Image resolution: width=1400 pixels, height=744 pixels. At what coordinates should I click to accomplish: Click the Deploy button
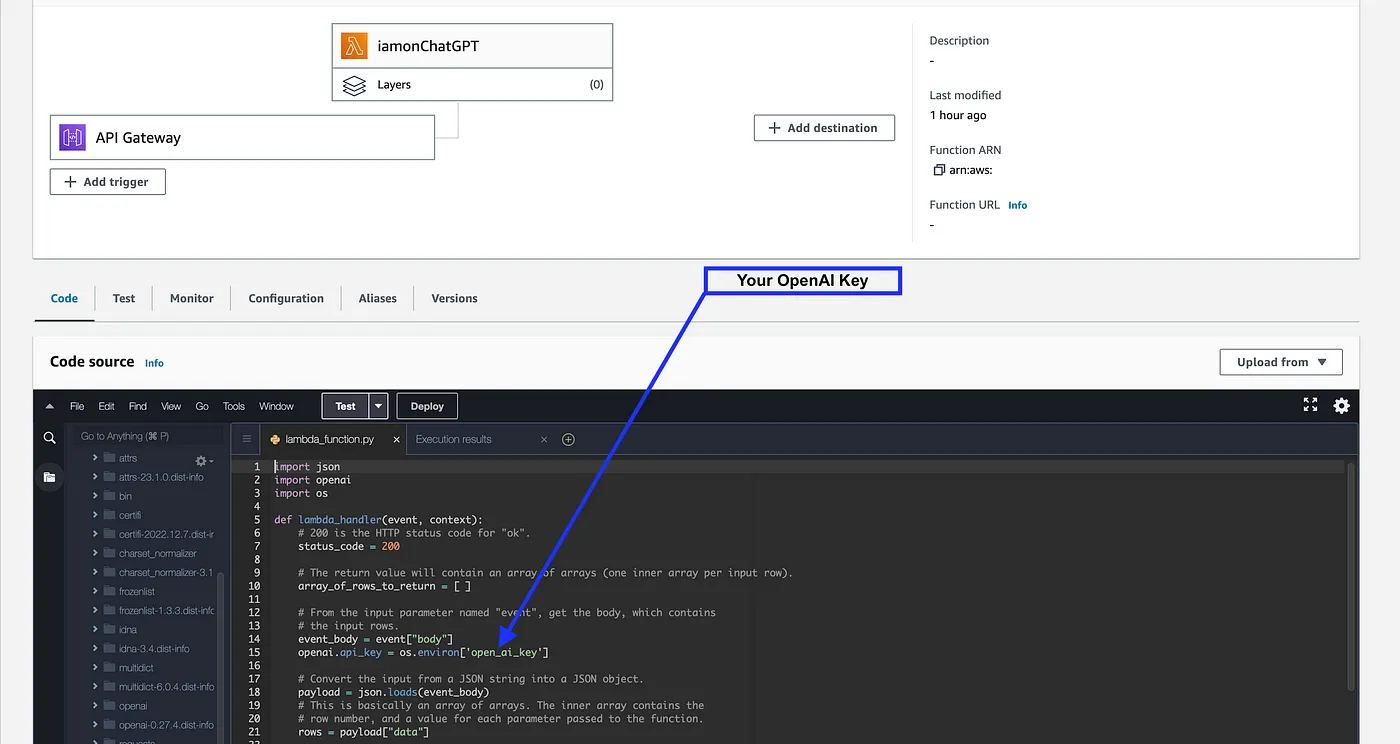pyautogui.click(x=427, y=406)
